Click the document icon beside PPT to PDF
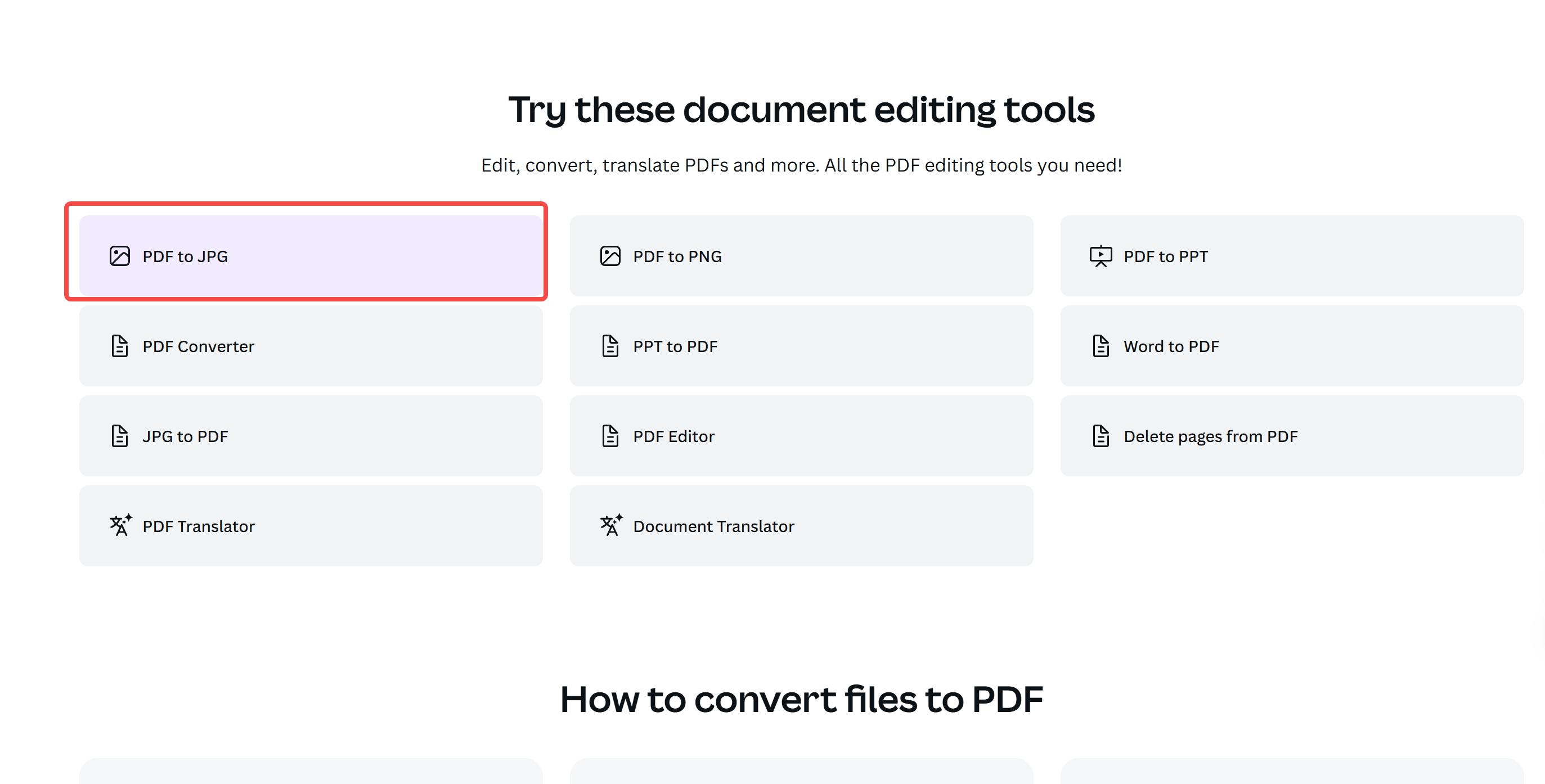The width and height of the screenshot is (1545, 784). pyautogui.click(x=610, y=346)
